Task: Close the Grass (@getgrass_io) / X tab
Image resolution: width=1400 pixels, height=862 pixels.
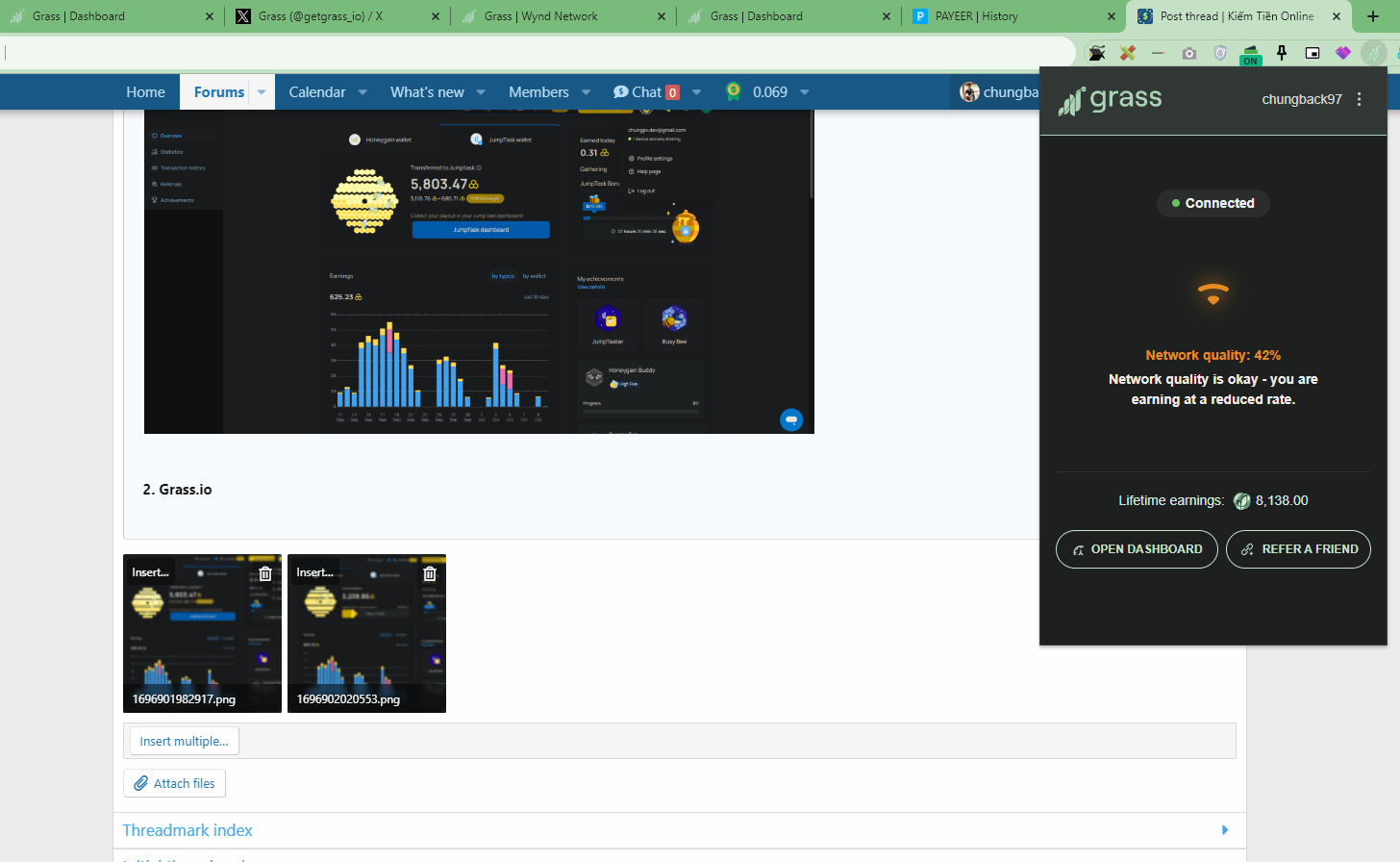Action: click(x=436, y=16)
